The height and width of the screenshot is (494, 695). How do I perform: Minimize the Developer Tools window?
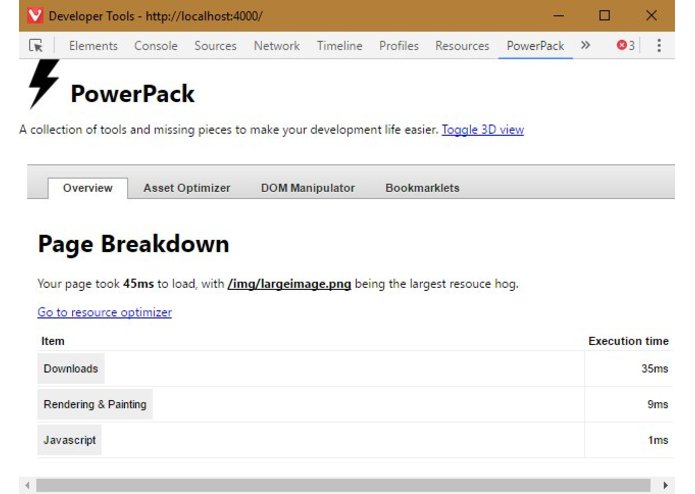point(559,16)
